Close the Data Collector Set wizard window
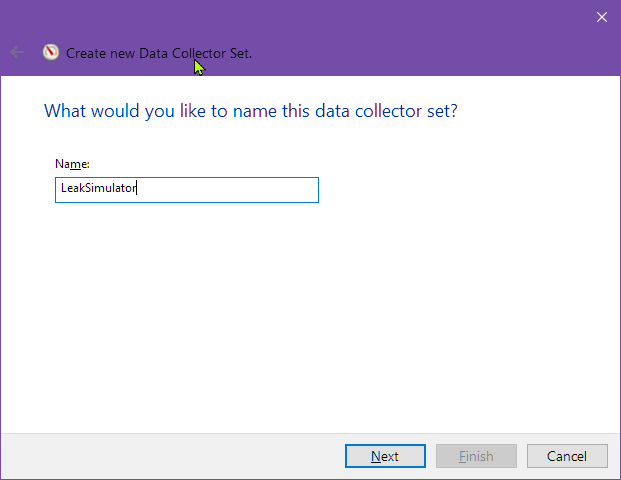 coord(602,17)
